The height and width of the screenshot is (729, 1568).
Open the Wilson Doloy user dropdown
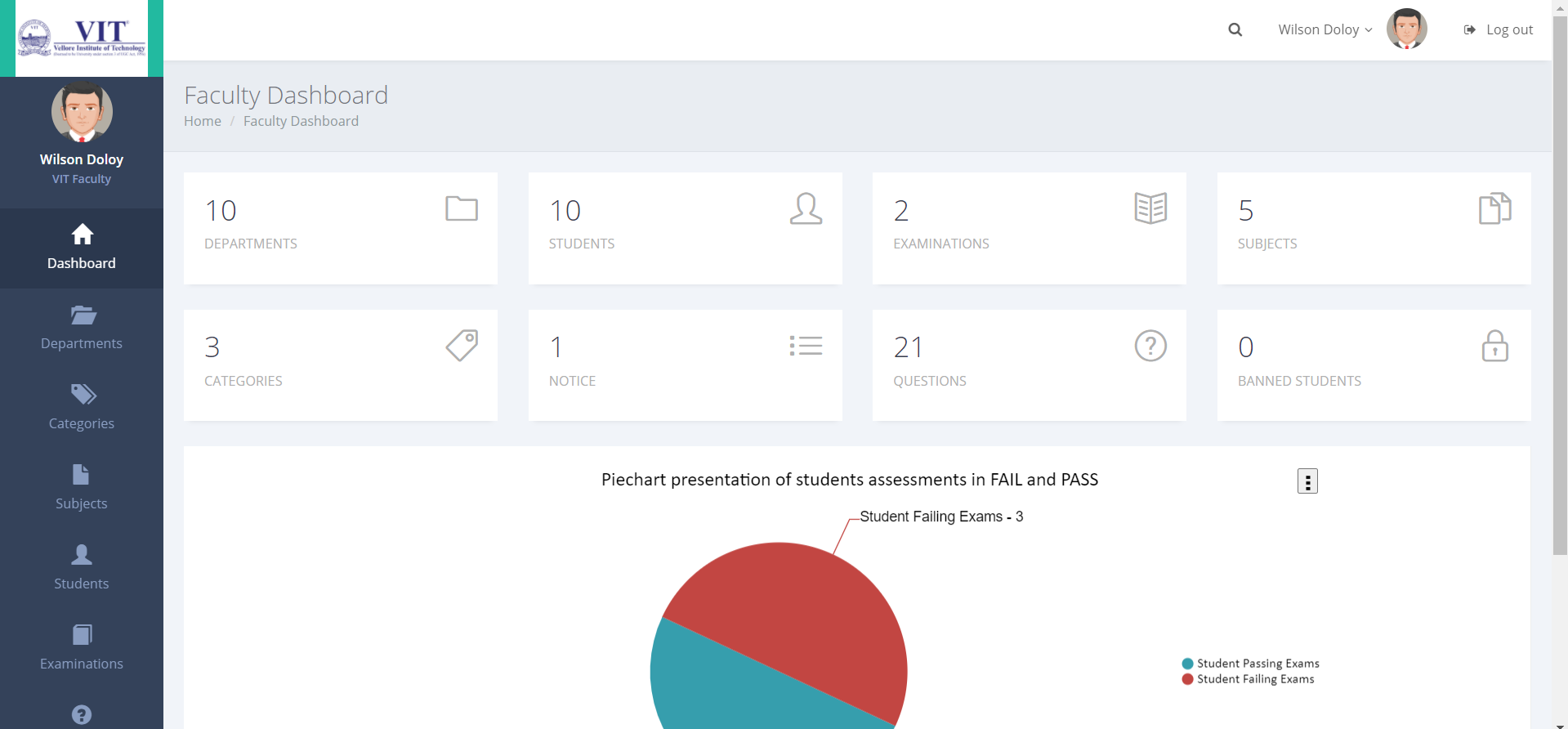click(x=1325, y=29)
